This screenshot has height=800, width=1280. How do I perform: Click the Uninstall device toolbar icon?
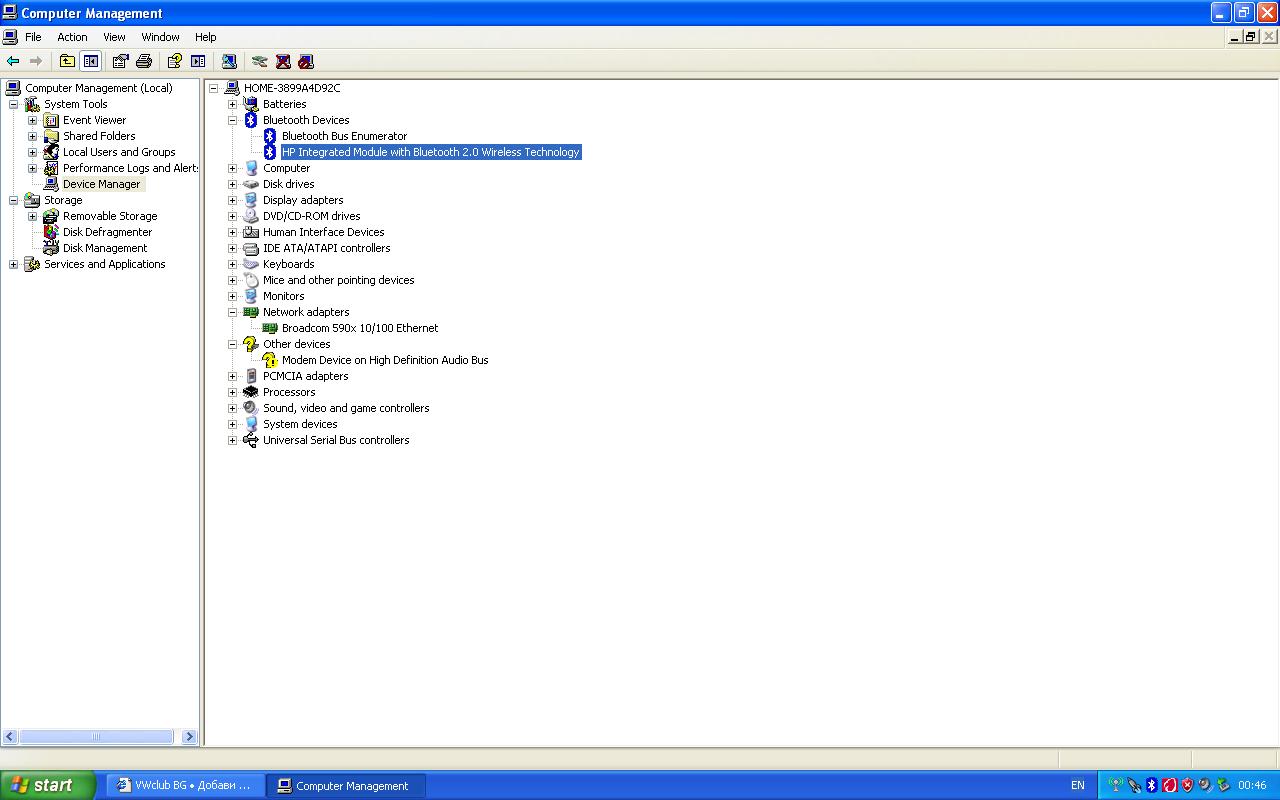[x=283, y=61]
